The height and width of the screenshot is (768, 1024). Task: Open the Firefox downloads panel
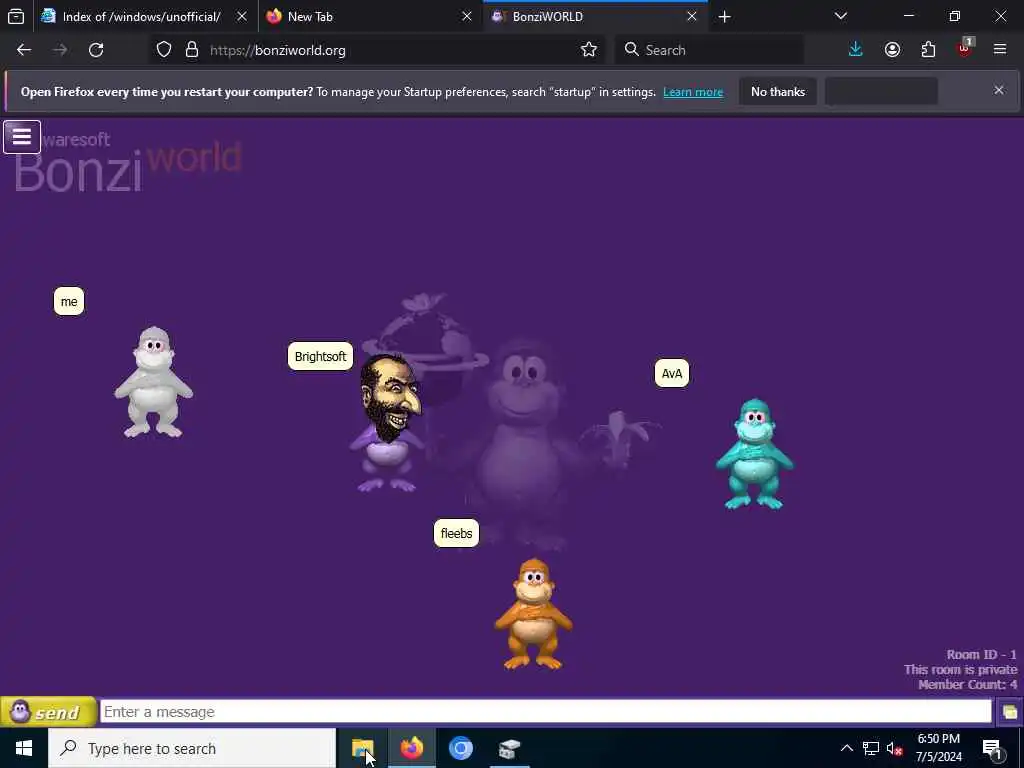click(856, 50)
